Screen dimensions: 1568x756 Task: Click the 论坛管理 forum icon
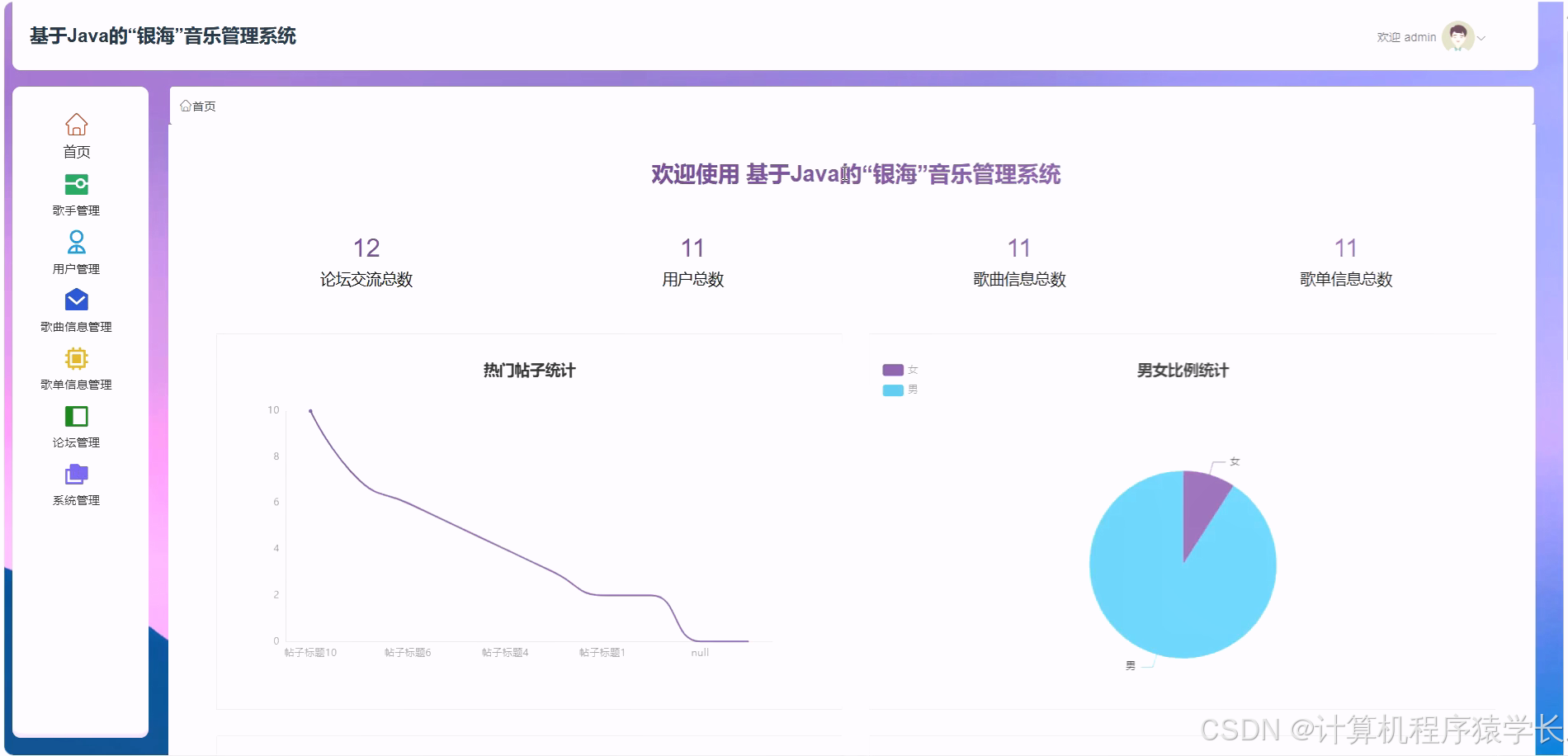tap(76, 416)
